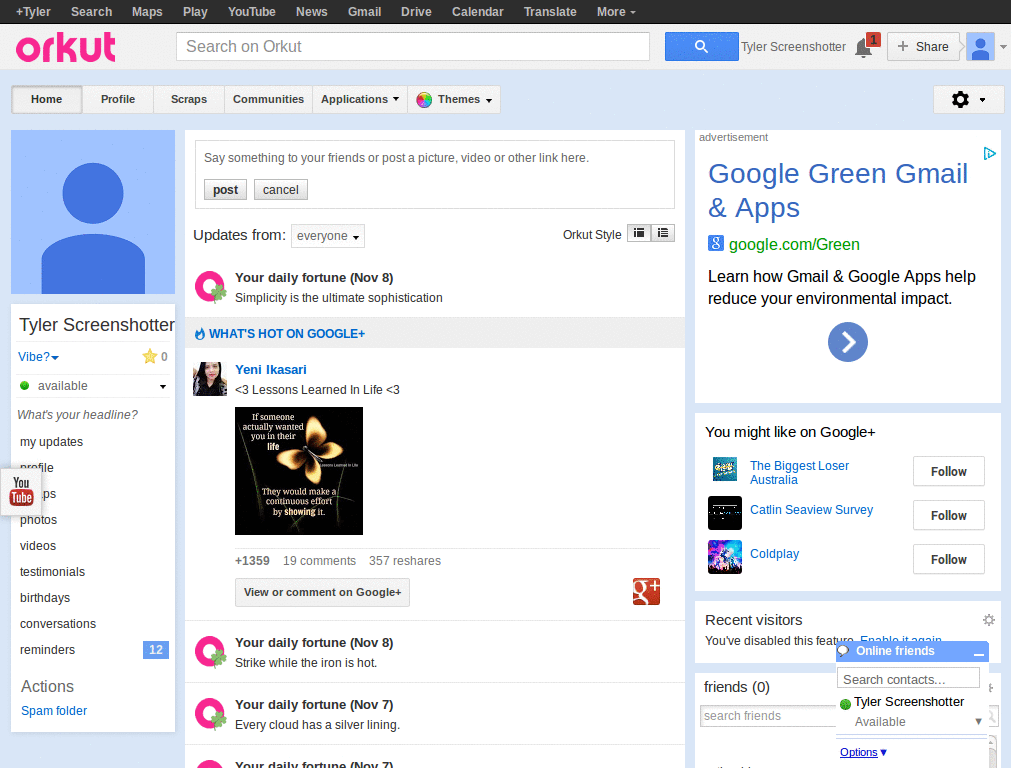Click Yeni Ikasari's avatar thumbnail
Screen dimensions: 1024x768
tap(210, 379)
